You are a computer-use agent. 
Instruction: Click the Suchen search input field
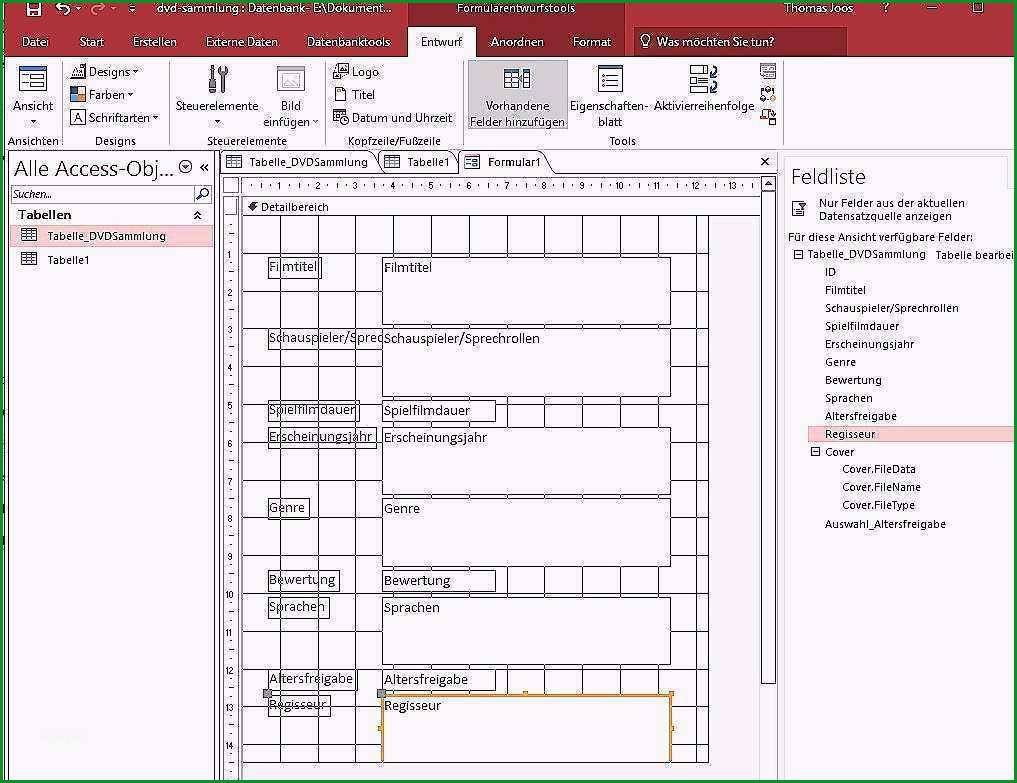[102, 194]
